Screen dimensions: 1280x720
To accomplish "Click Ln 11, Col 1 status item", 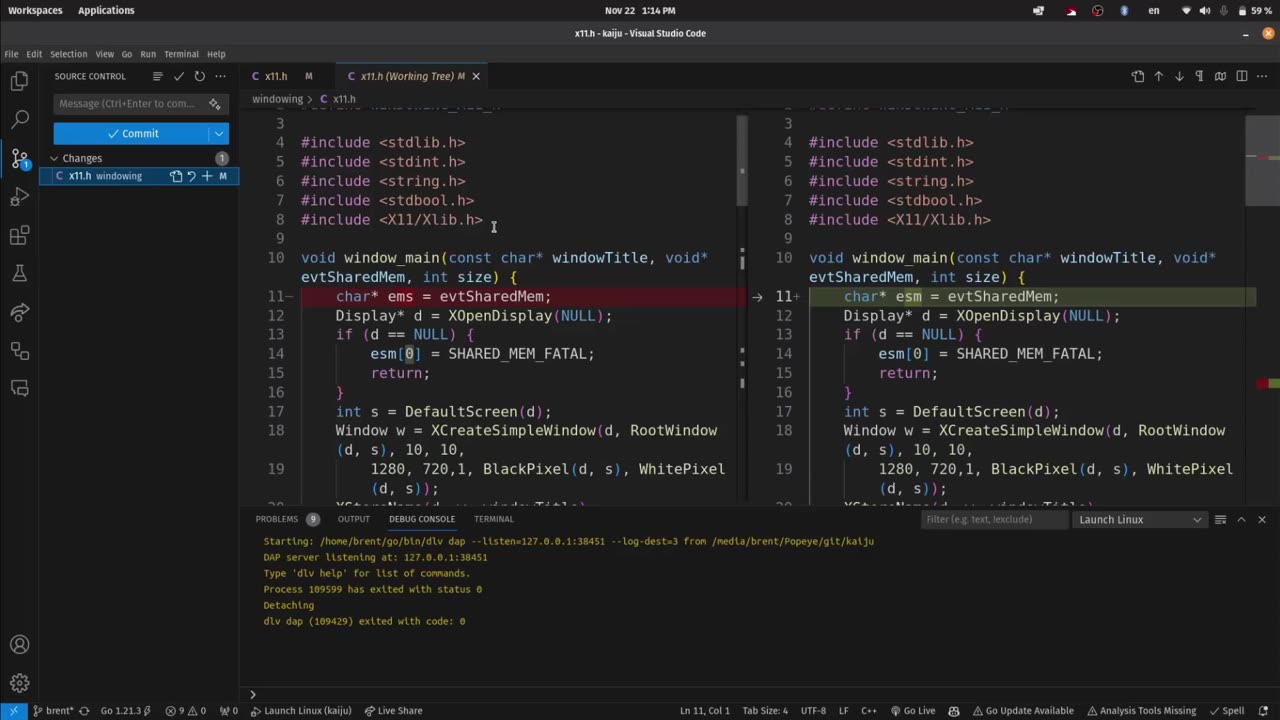I will [705, 711].
